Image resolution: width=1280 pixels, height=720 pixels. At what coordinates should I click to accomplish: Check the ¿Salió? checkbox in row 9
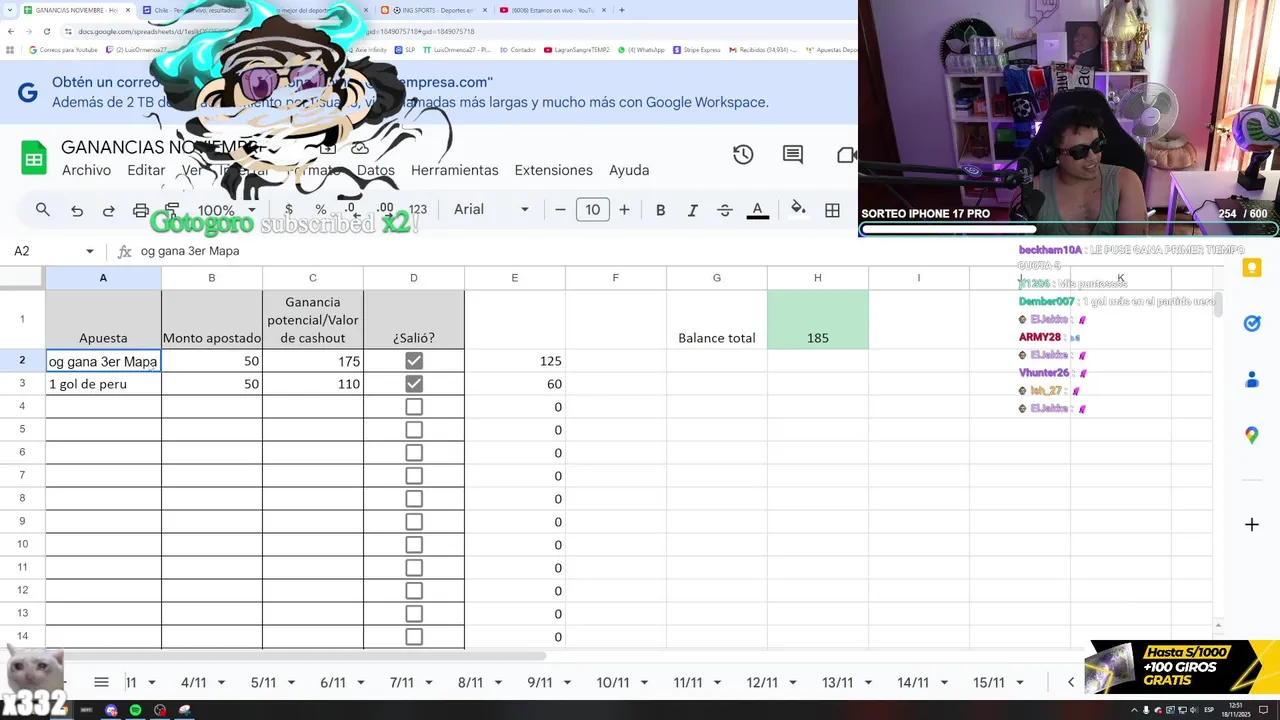tap(414, 522)
